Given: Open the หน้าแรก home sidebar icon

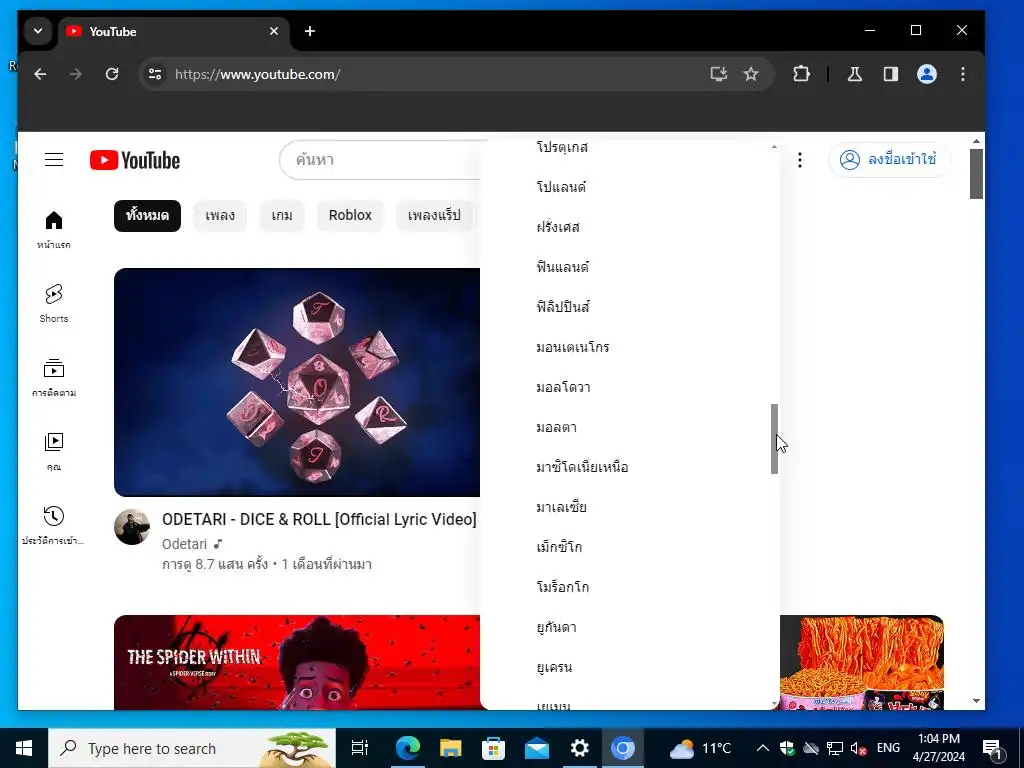Looking at the screenshot, I should pyautogui.click(x=54, y=229).
